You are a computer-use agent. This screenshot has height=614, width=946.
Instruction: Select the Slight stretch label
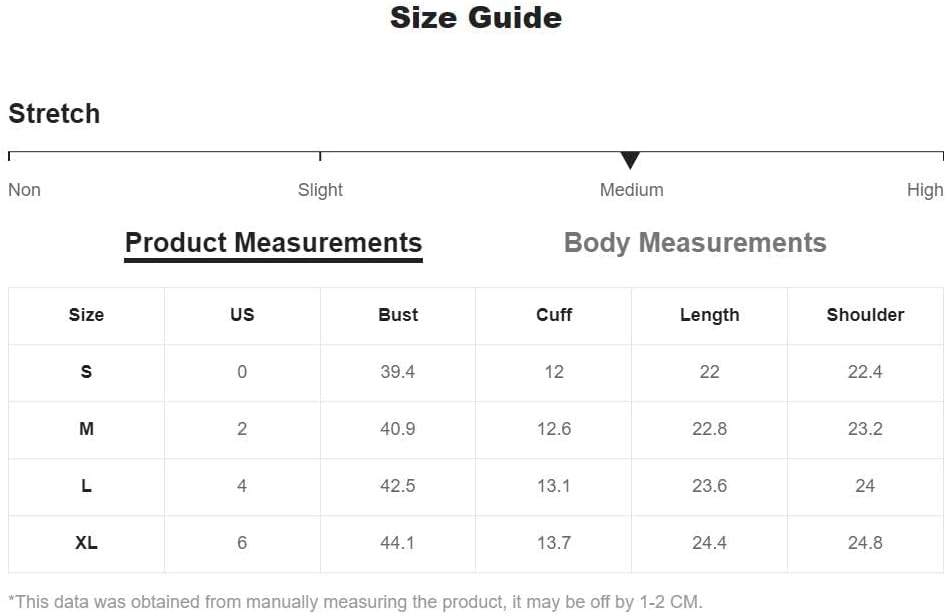[x=320, y=190]
